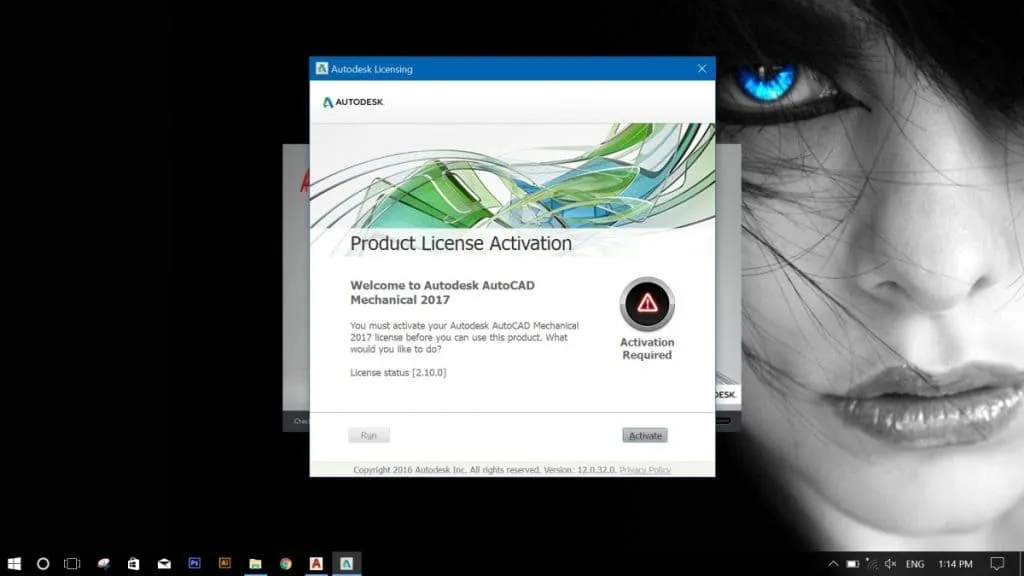
Task: Click the muted volume tray icon
Action: pyautogui.click(x=890, y=564)
